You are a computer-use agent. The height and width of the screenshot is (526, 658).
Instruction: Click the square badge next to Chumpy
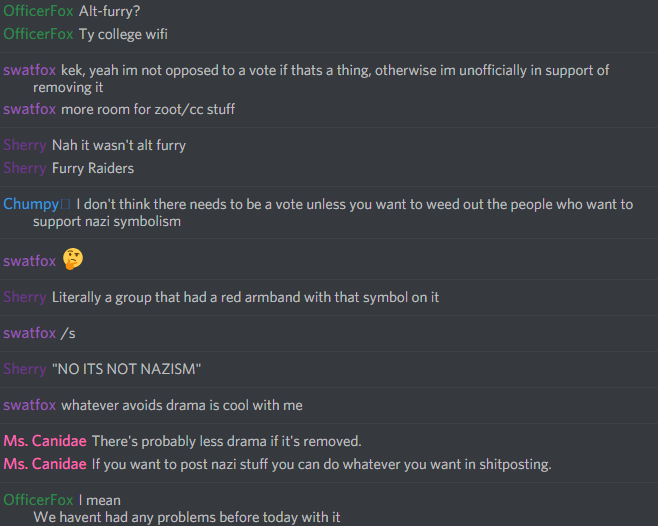[x=65, y=204]
